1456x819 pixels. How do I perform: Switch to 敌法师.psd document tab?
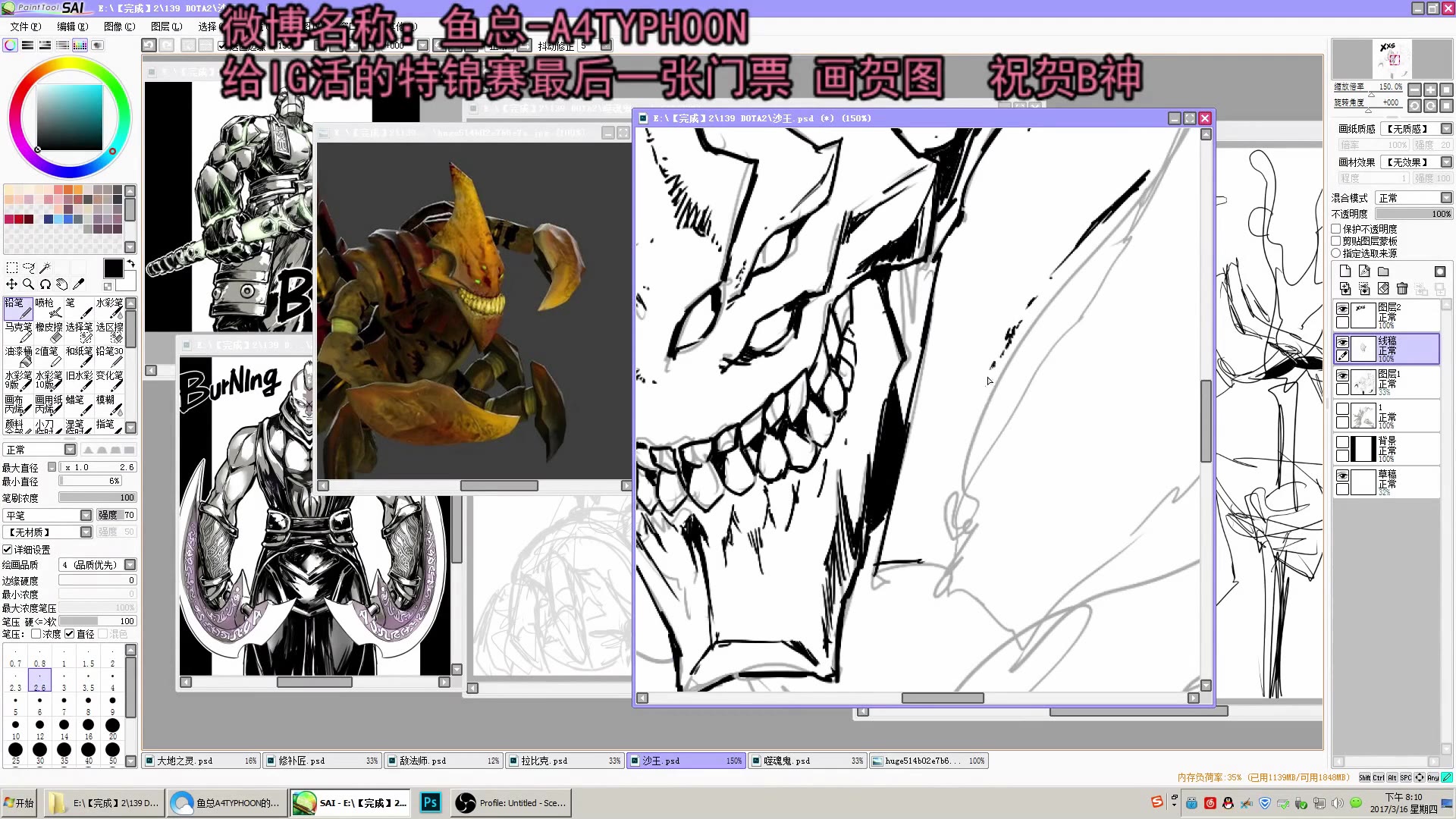coord(444,761)
